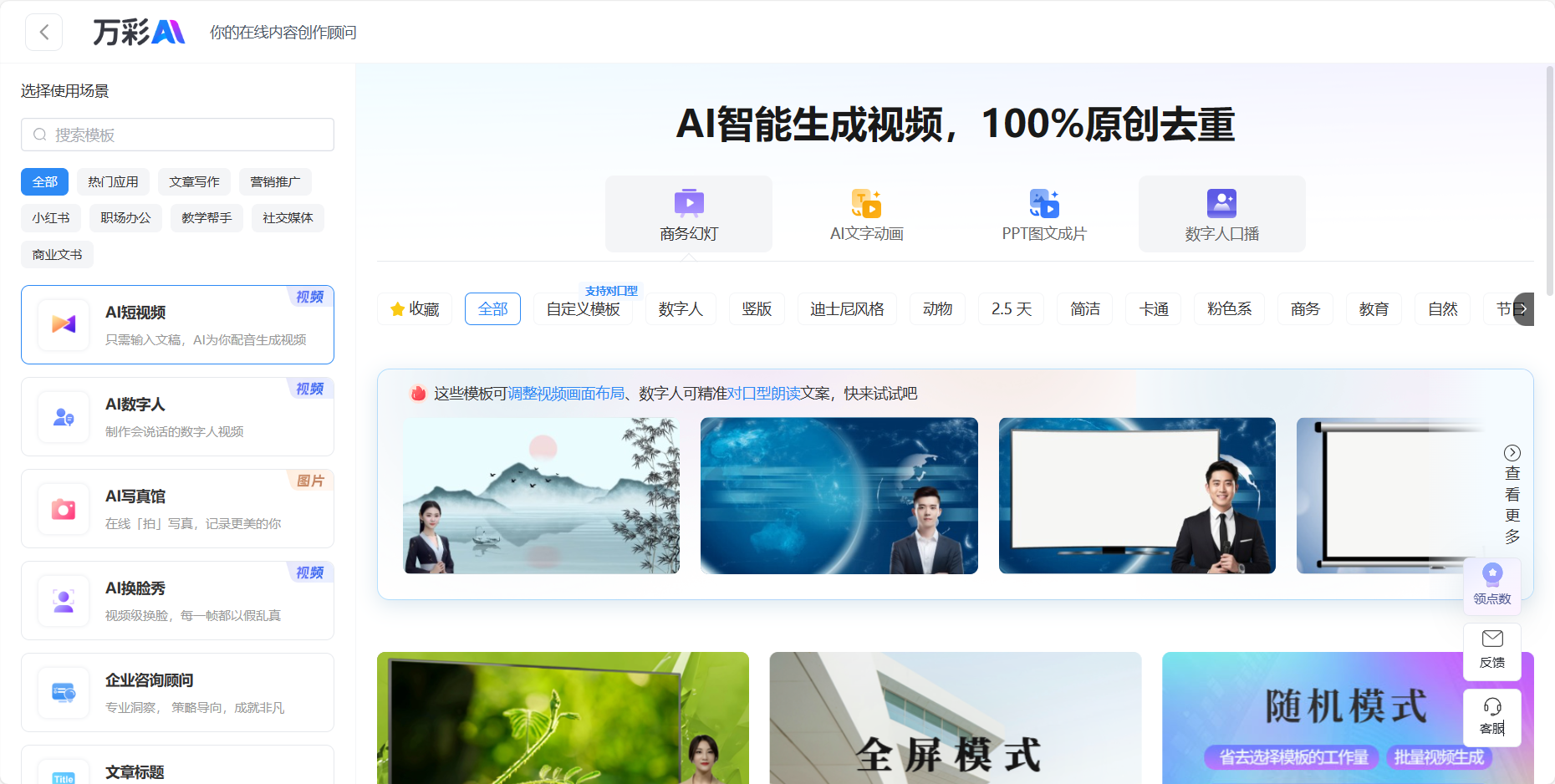Choose the 2.5 天 category
The width and height of the screenshot is (1555, 784).
click(1012, 309)
